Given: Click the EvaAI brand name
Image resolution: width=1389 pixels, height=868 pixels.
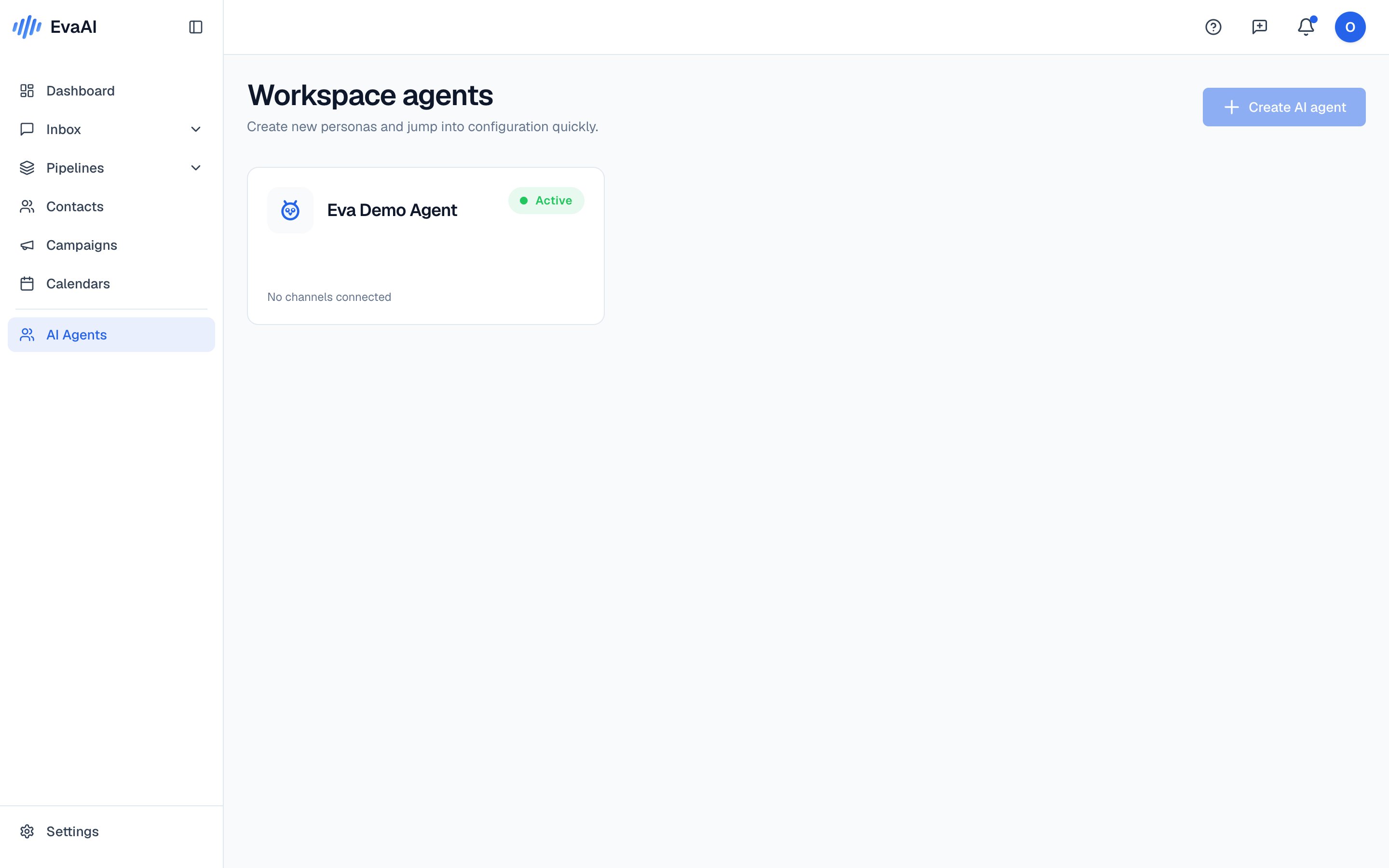Looking at the screenshot, I should pyautogui.click(x=73, y=27).
